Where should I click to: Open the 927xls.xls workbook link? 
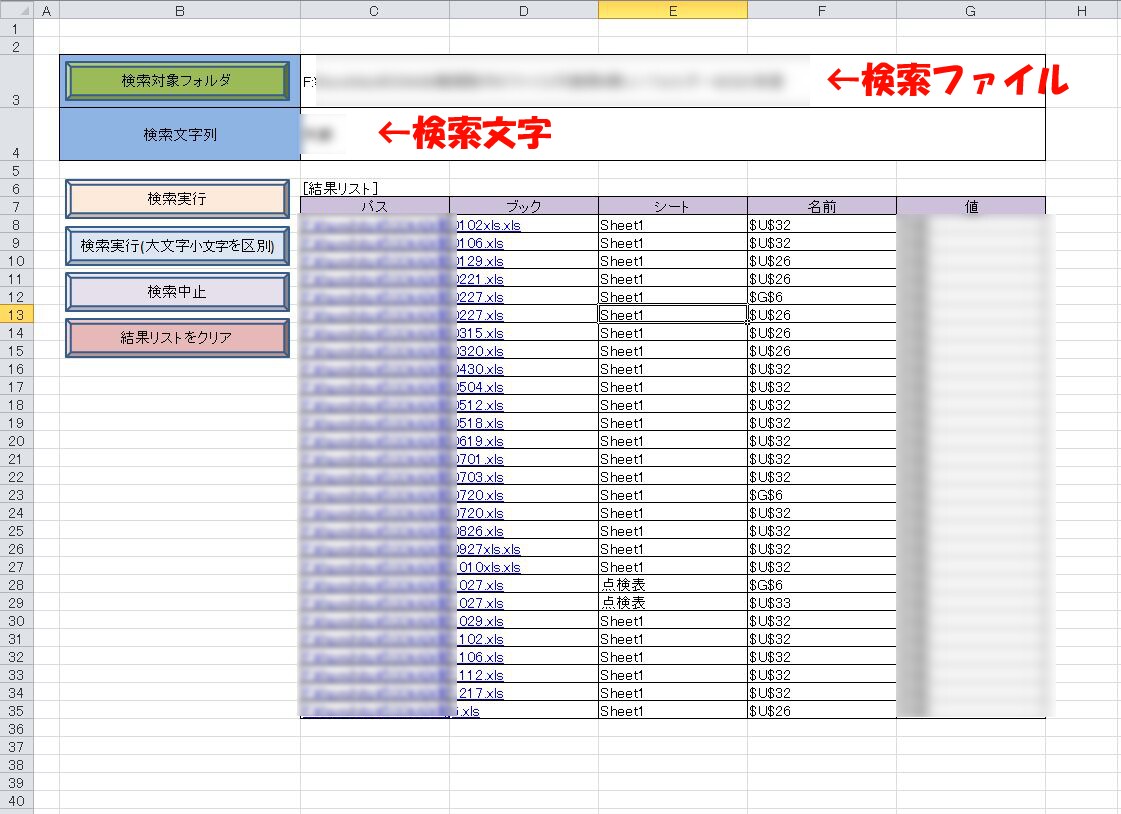tap(488, 549)
